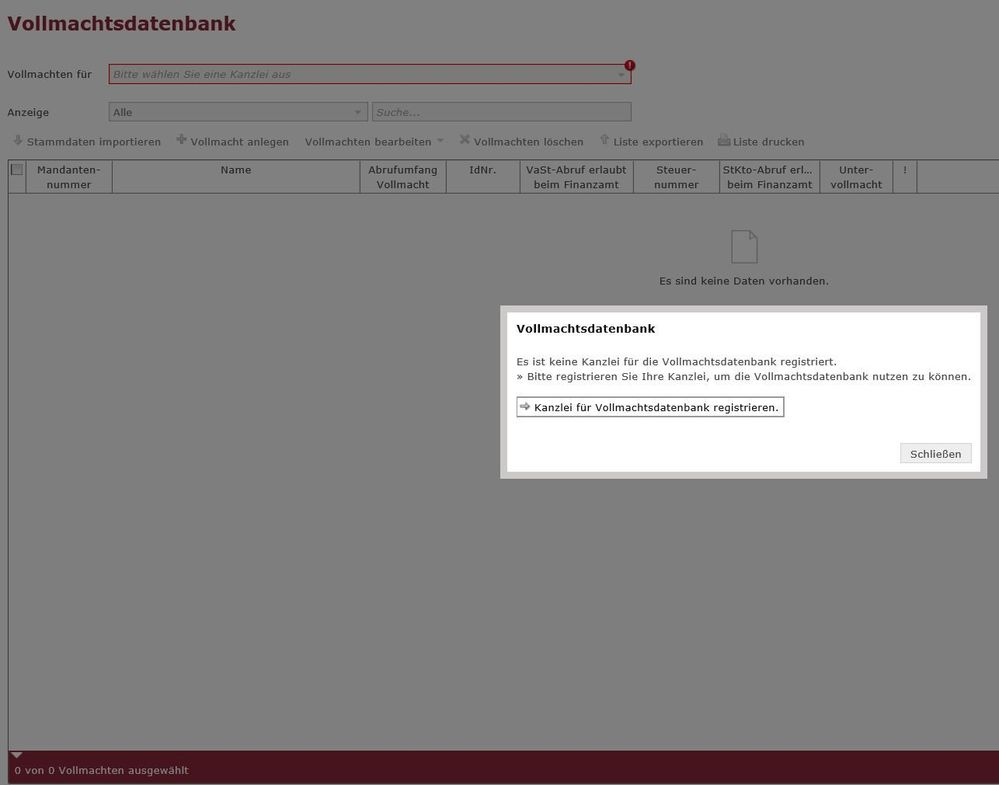
Task: Click the red error indicator icon
Action: 629,65
